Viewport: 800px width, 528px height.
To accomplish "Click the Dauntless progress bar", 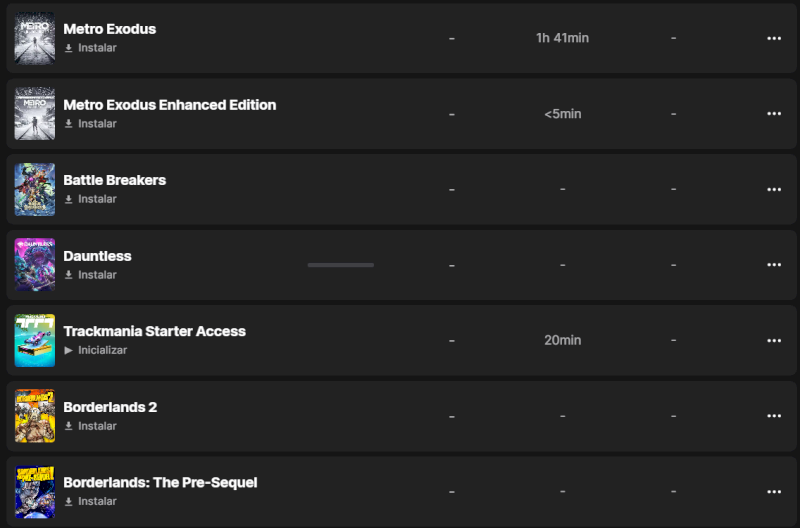I will tap(341, 265).
